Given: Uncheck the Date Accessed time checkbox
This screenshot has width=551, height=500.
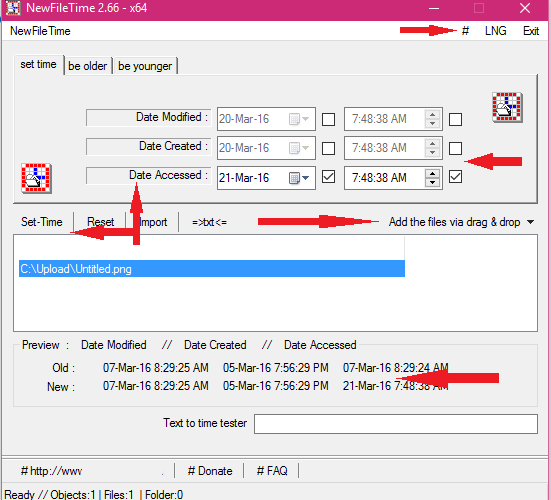Looking at the screenshot, I should click(x=455, y=177).
